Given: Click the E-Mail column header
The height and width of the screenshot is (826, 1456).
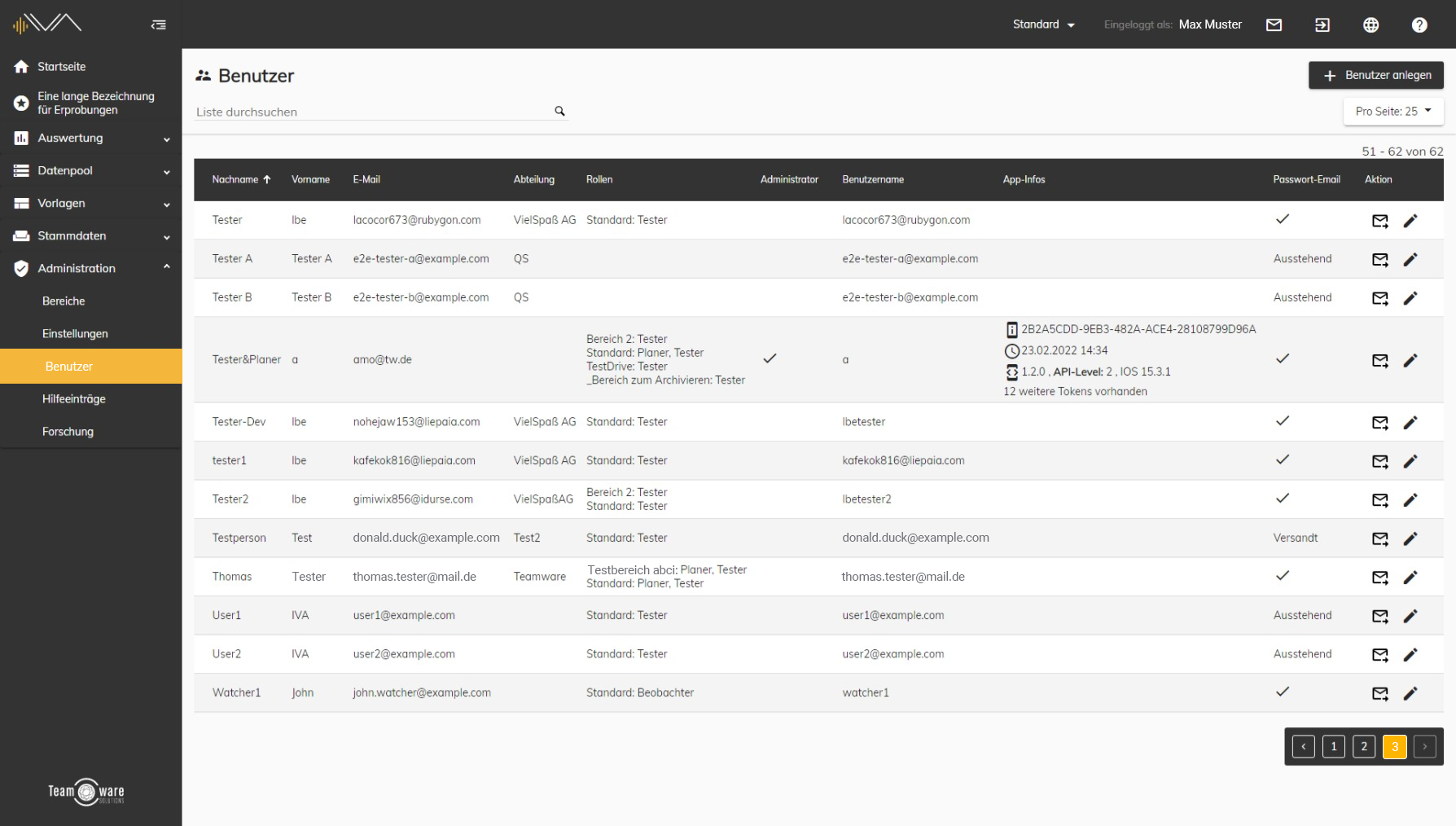Looking at the screenshot, I should click(x=366, y=179).
